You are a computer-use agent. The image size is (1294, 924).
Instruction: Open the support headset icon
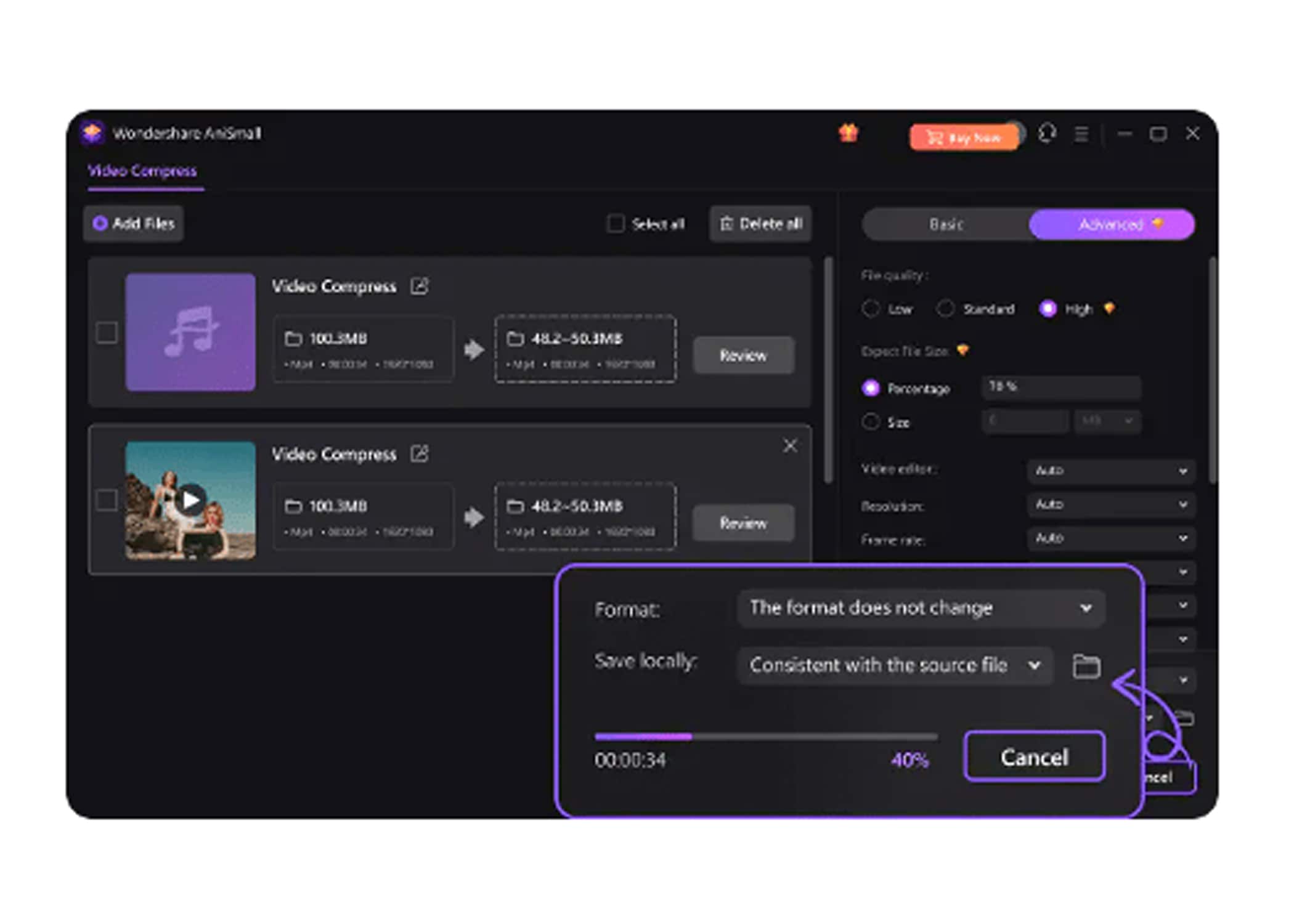pyautogui.click(x=1047, y=133)
